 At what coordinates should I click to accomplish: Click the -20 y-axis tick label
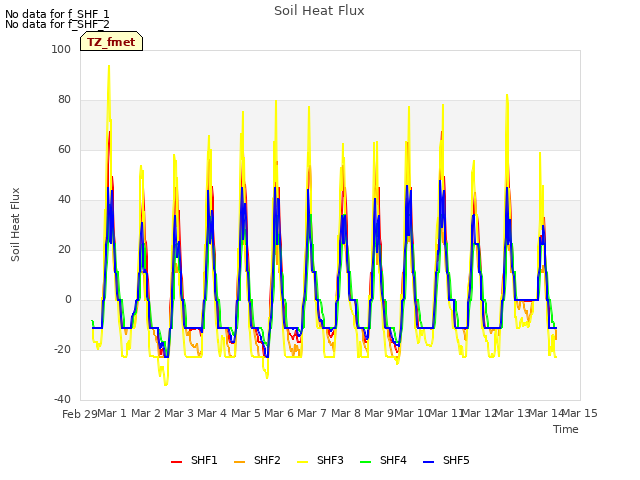coord(62,349)
